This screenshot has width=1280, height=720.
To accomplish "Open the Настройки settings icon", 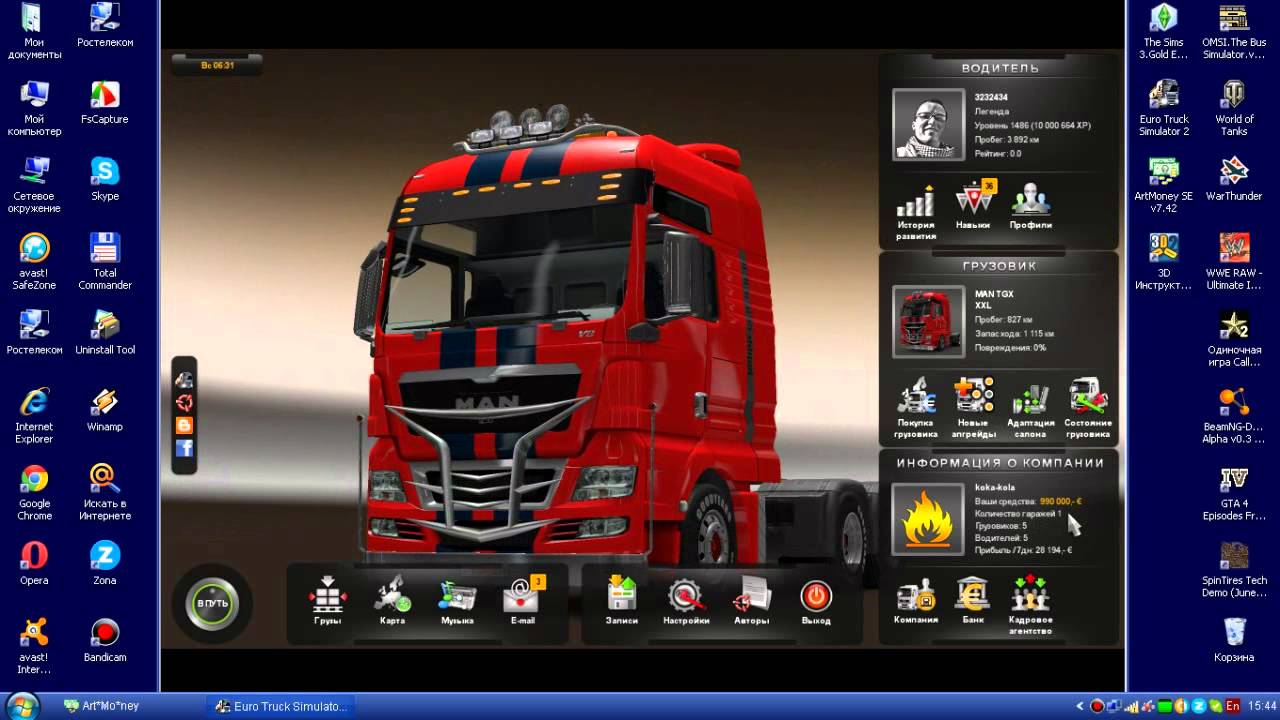I will (686, 597).
